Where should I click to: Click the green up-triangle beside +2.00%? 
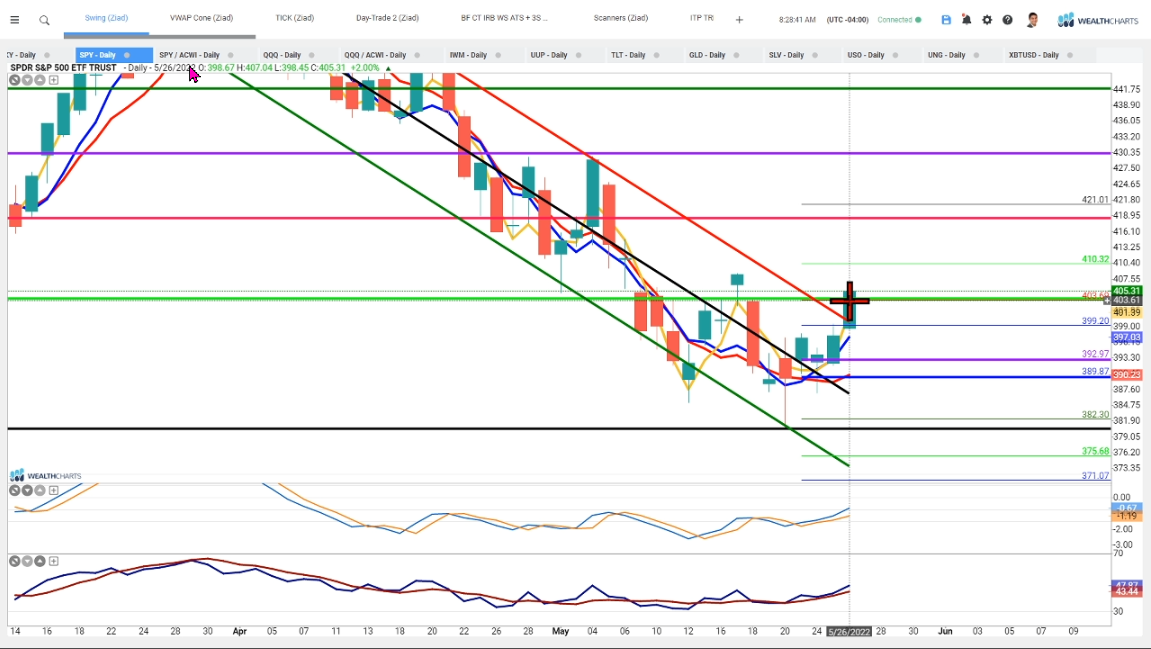coord(388,68)
